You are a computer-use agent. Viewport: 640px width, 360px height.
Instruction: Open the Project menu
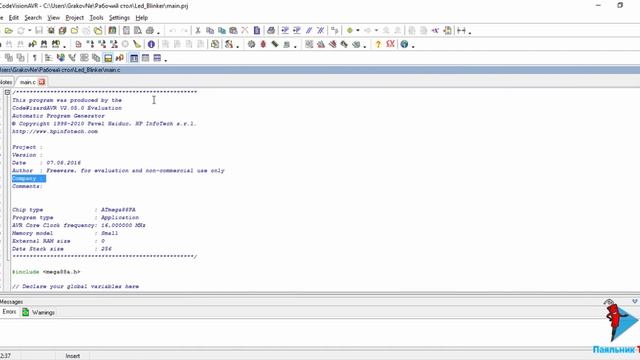pos(75,18)
